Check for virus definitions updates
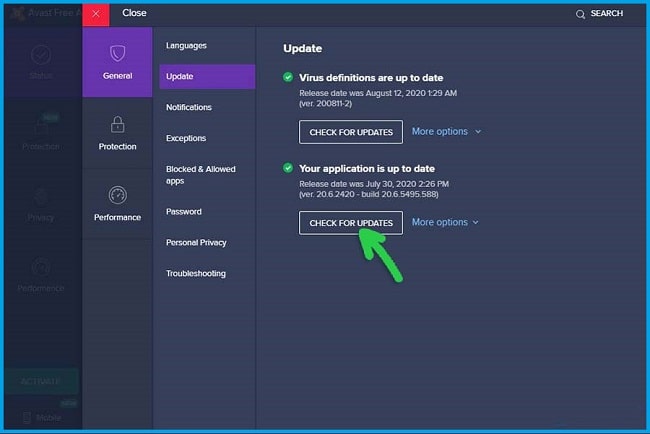 (351, 132)
